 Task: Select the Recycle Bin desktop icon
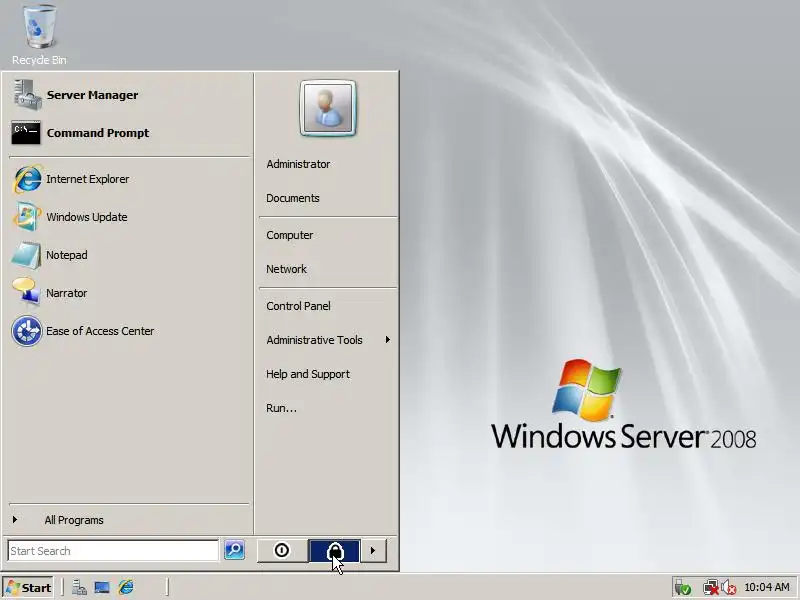39,35
